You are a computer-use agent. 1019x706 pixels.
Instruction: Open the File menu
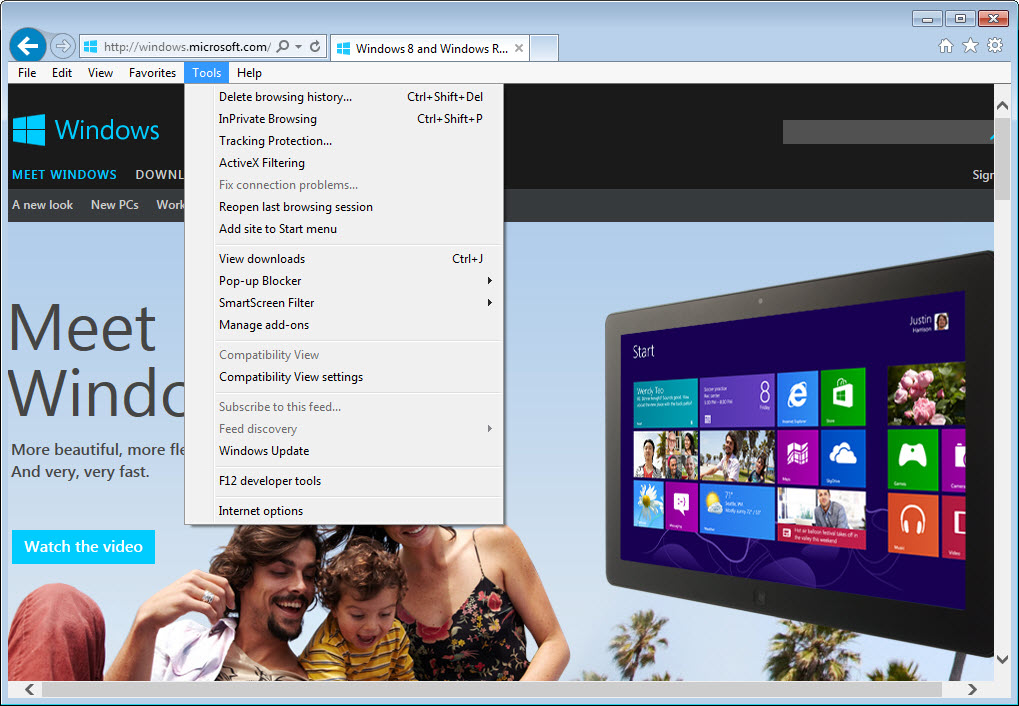pyautogui.click(x=27, y=73)
